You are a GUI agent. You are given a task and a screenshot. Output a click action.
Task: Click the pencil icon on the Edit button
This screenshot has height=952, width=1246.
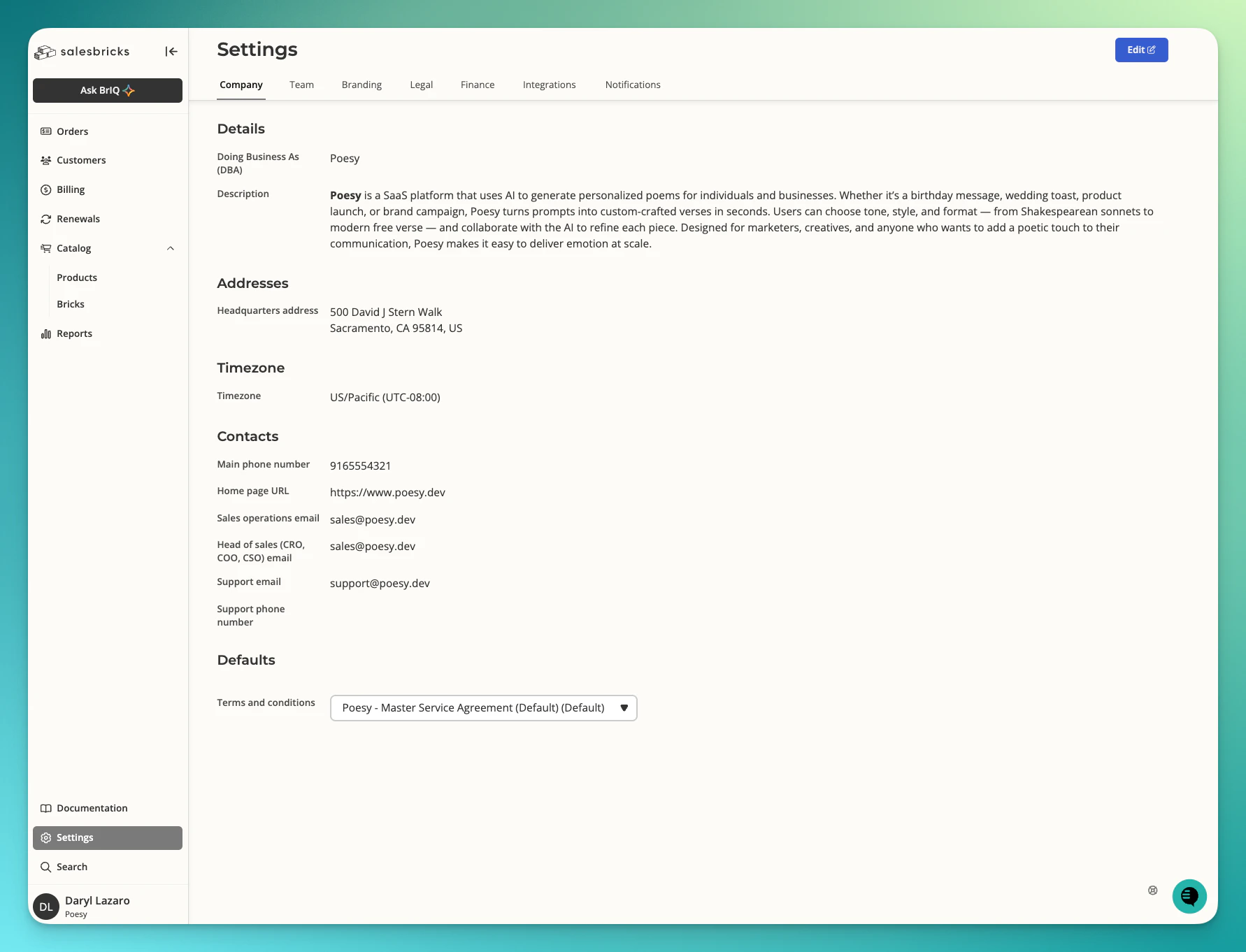1152,50
